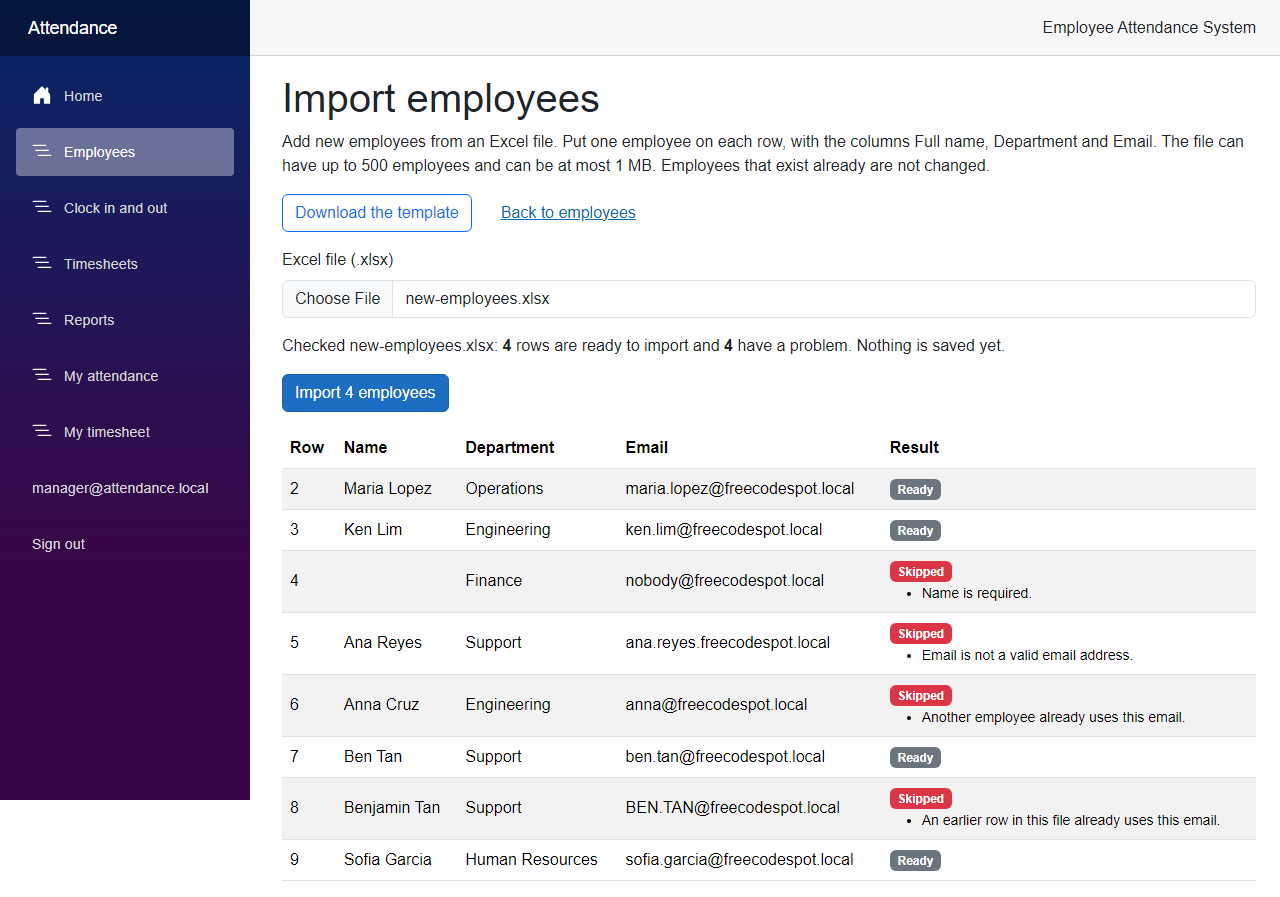
Task: Click the new-employees.xlsx file name field
Action: [x=823, y=299]
